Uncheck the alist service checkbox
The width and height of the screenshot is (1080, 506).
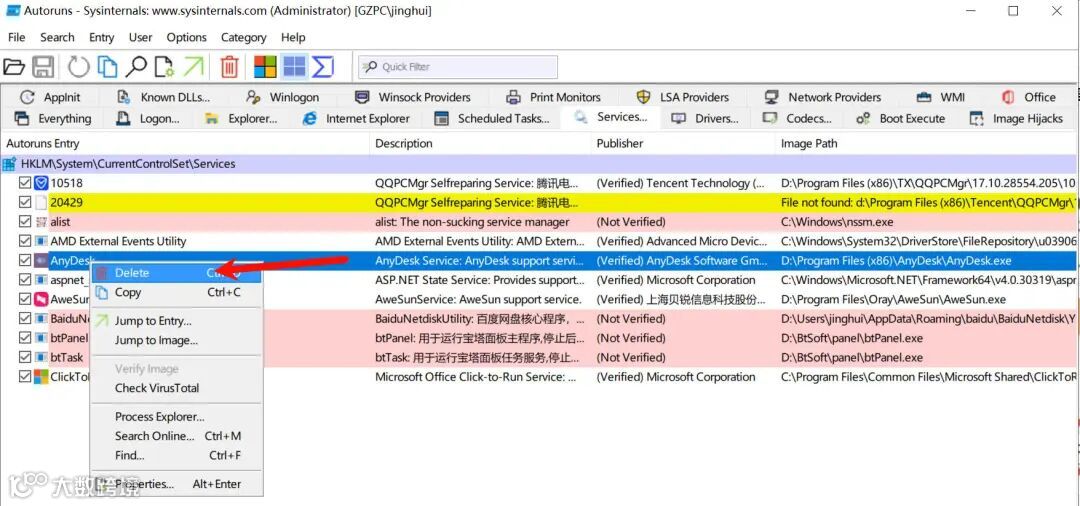click(x=25, y=222)
